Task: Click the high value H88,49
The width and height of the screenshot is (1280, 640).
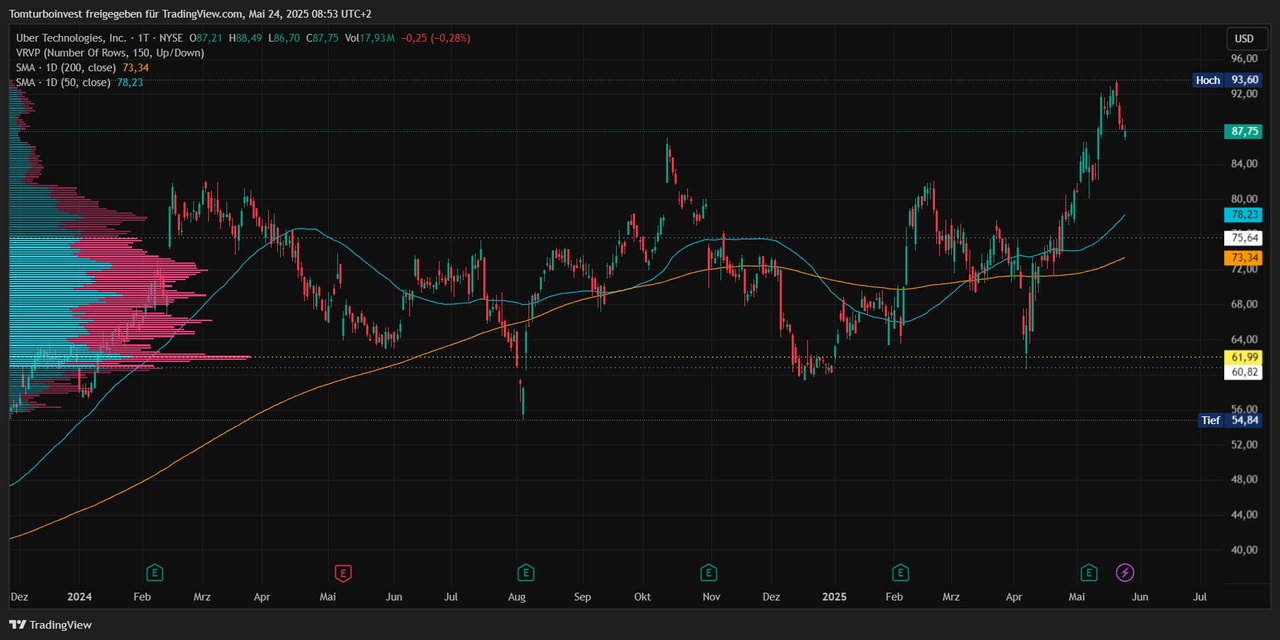Action: (x=245, y=38)
